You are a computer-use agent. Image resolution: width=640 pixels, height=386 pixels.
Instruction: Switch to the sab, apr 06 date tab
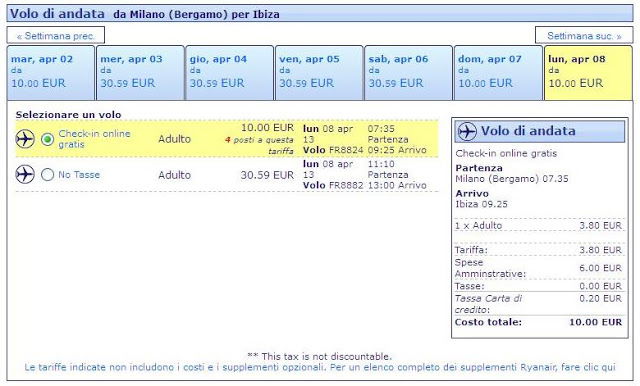[x=409, y=73]
